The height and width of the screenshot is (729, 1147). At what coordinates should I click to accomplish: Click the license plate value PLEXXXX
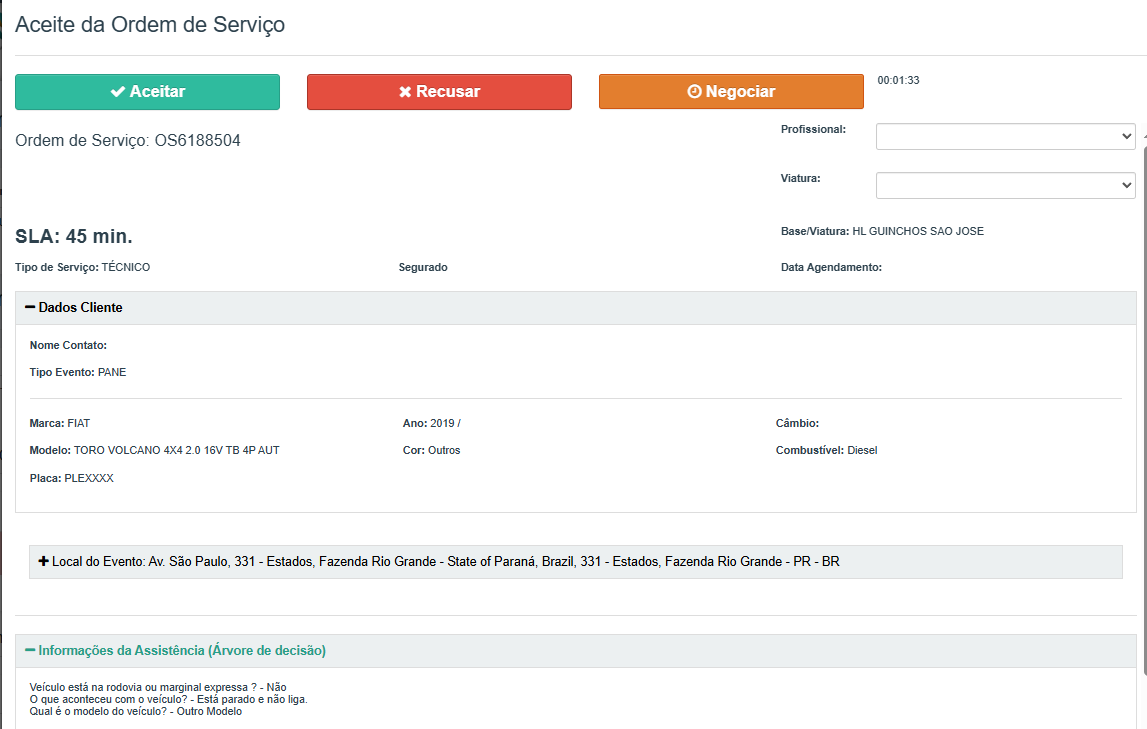[x=89, y=479]
